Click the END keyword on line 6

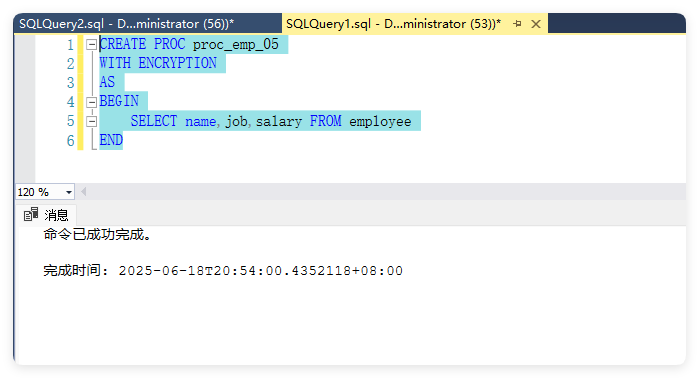tap(111, 140)
